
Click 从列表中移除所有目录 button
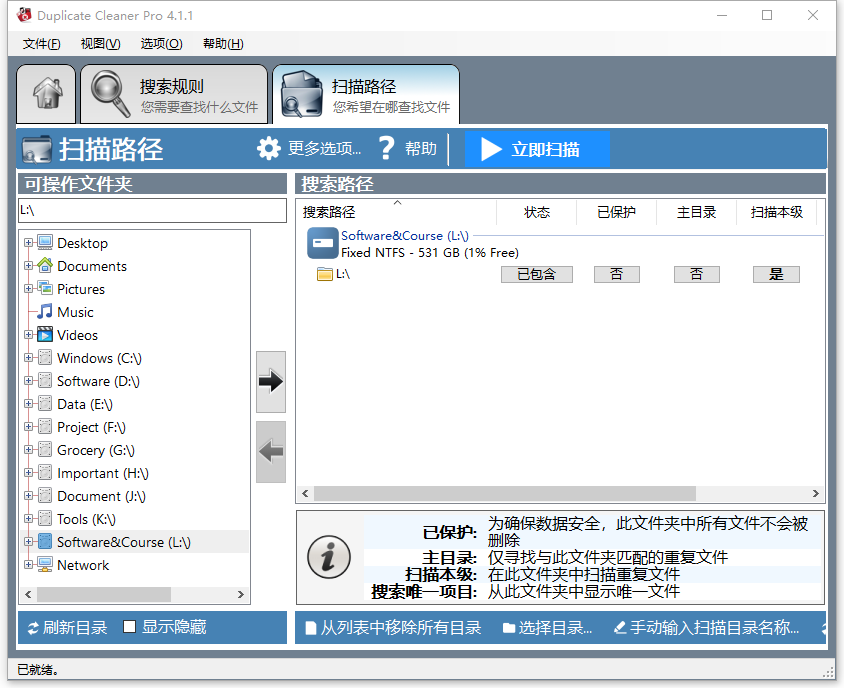[393, 627]
